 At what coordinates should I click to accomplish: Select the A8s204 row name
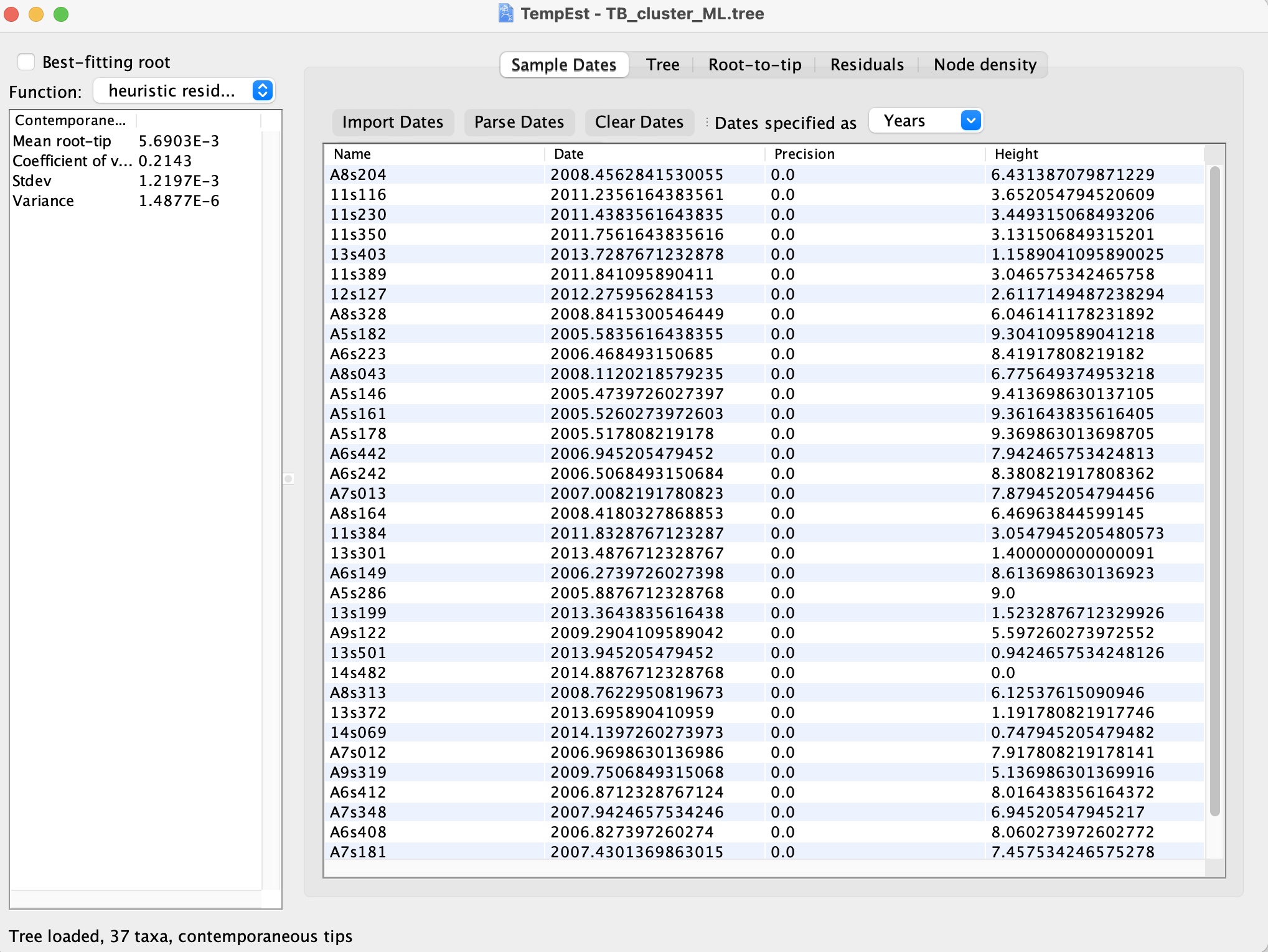[358, 174]
